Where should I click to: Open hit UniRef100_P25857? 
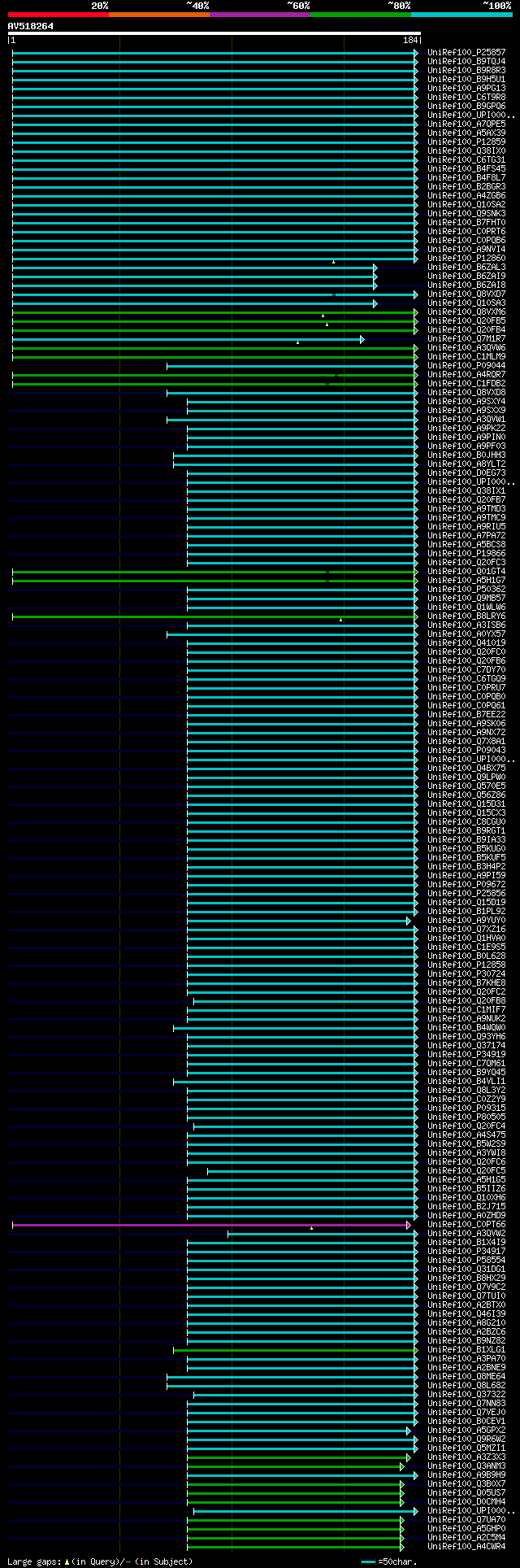[466, 53]
